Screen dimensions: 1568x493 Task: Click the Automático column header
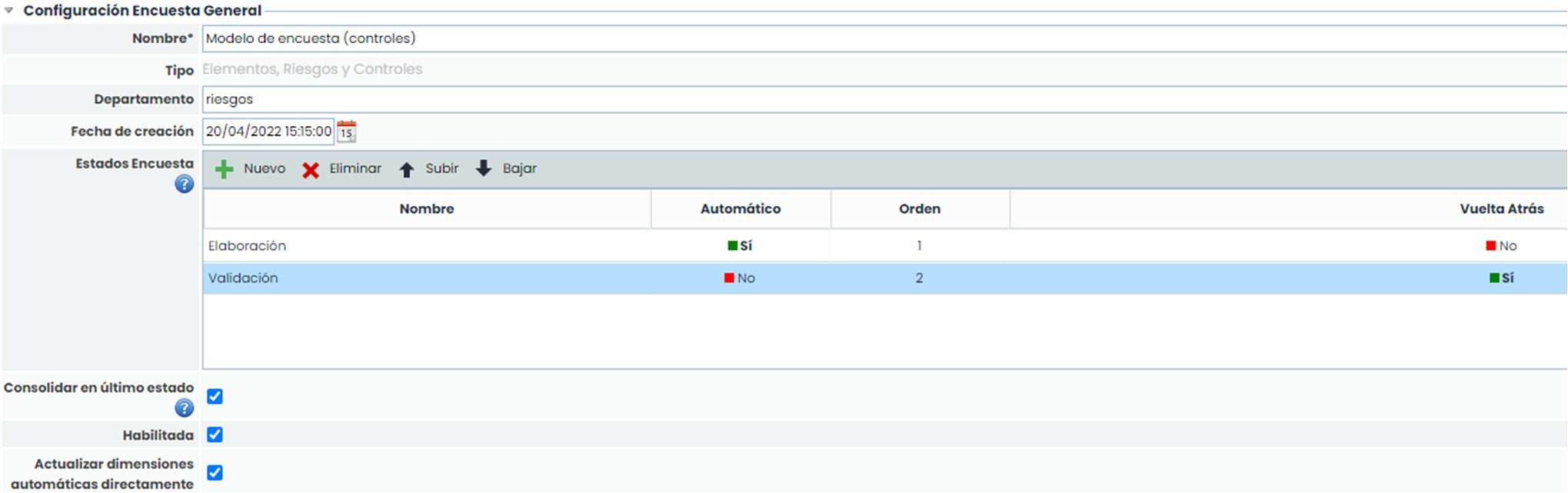click(740, 209)
